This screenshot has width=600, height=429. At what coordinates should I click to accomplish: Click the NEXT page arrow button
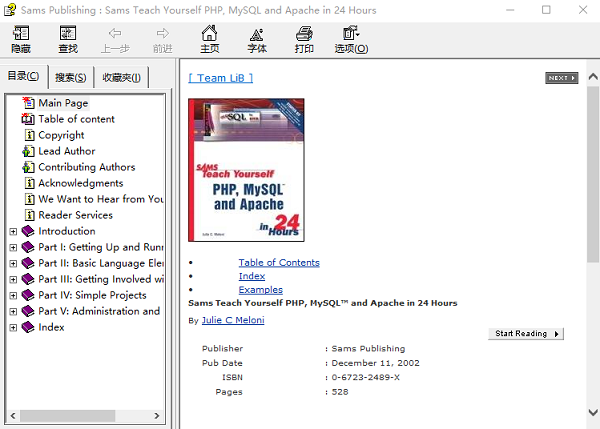[561, 78]
